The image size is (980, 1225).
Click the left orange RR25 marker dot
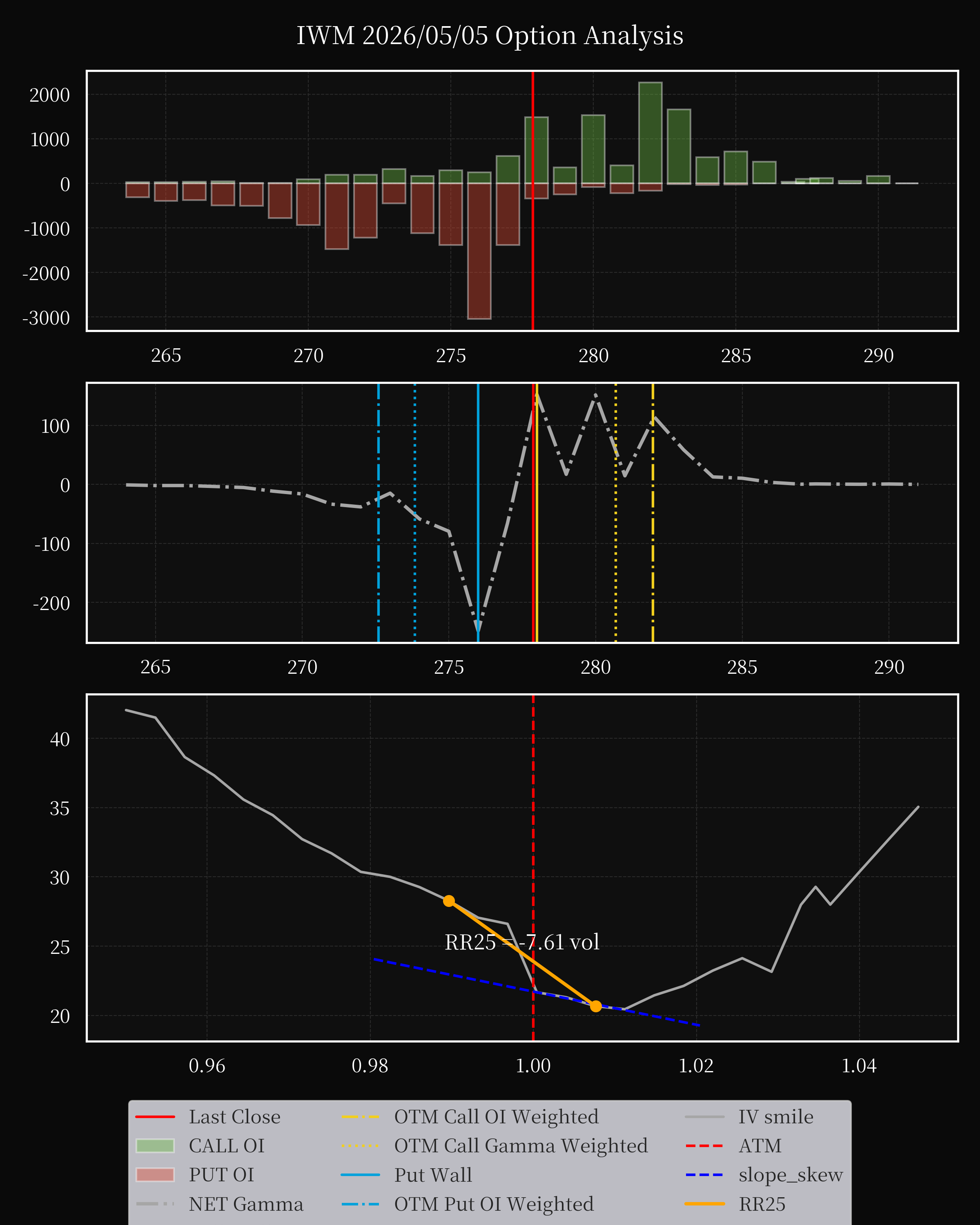click(x=449, y=900)
